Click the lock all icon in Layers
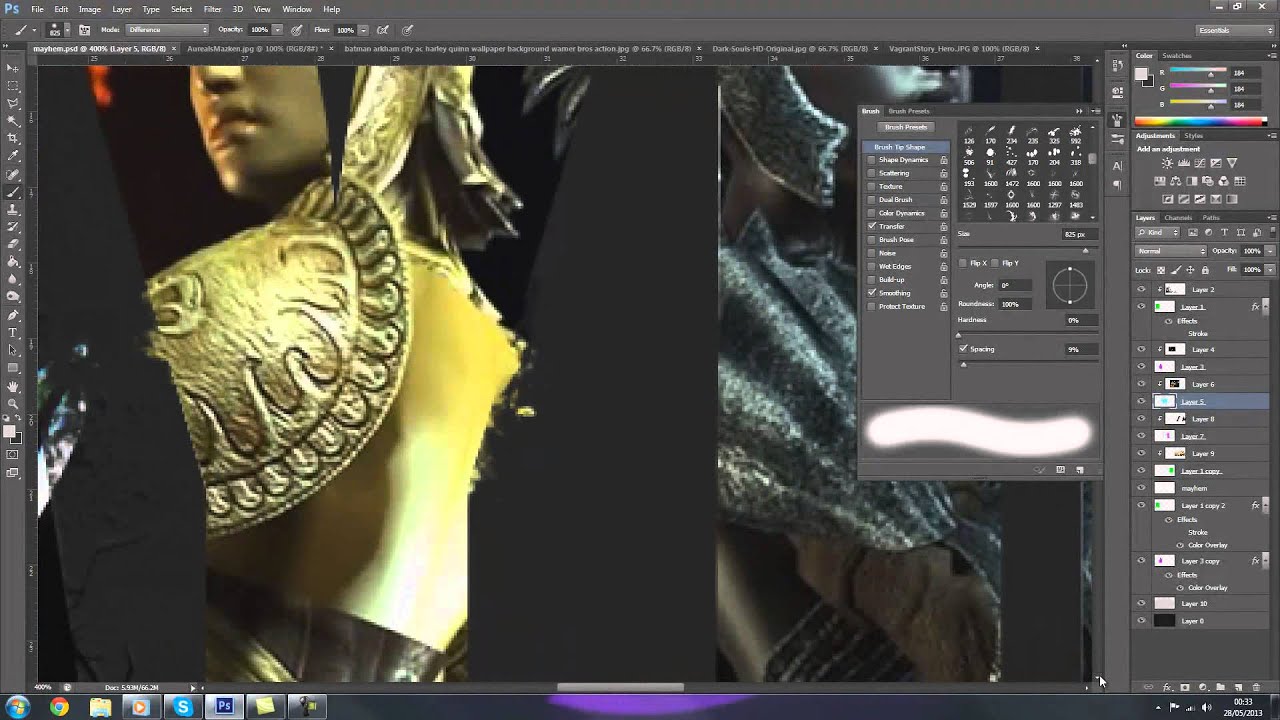 click(x=1205, y=270)
